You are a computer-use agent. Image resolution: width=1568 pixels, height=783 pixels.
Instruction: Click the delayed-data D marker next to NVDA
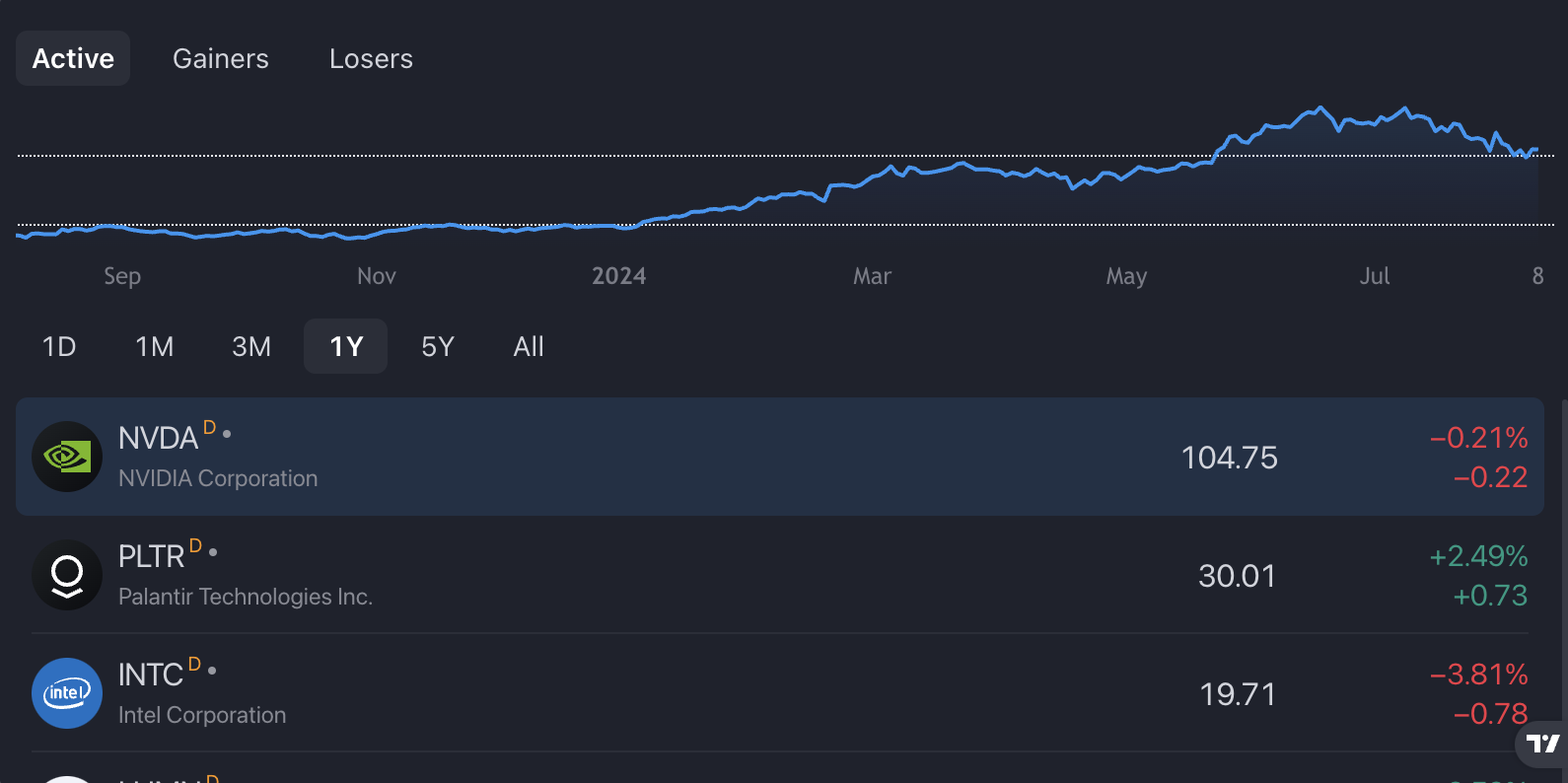tap(209, 427)
